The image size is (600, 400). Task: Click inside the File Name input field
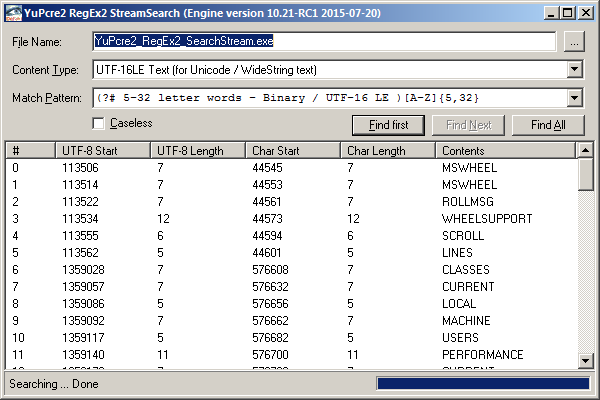click(x=320, y=42)
